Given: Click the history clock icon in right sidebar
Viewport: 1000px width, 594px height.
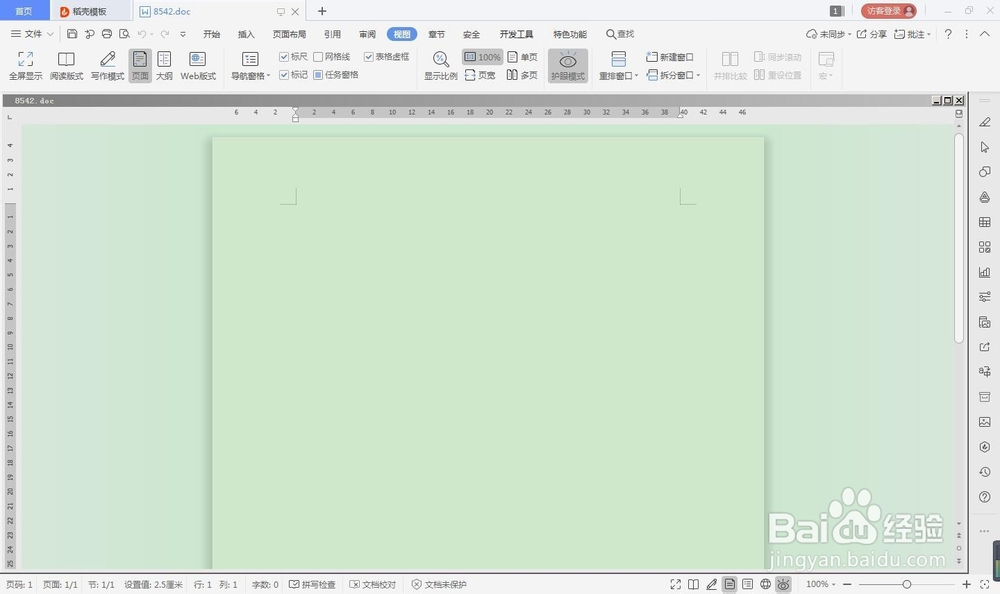Looking at the screenshot, I should tap(985, 472).
